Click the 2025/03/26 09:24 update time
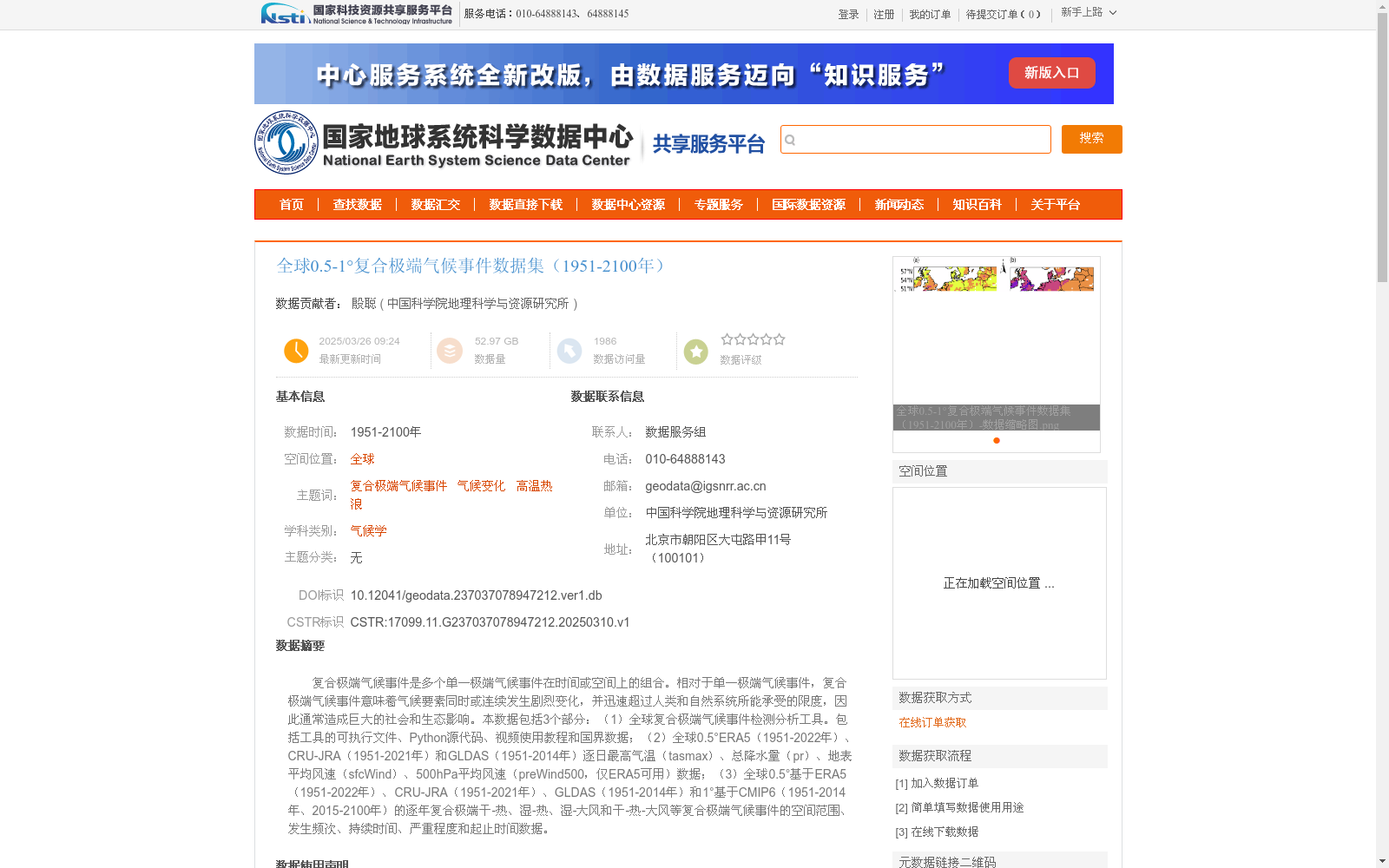Image resolution: width=1389 pixels, height=868 pixels. 359,341
